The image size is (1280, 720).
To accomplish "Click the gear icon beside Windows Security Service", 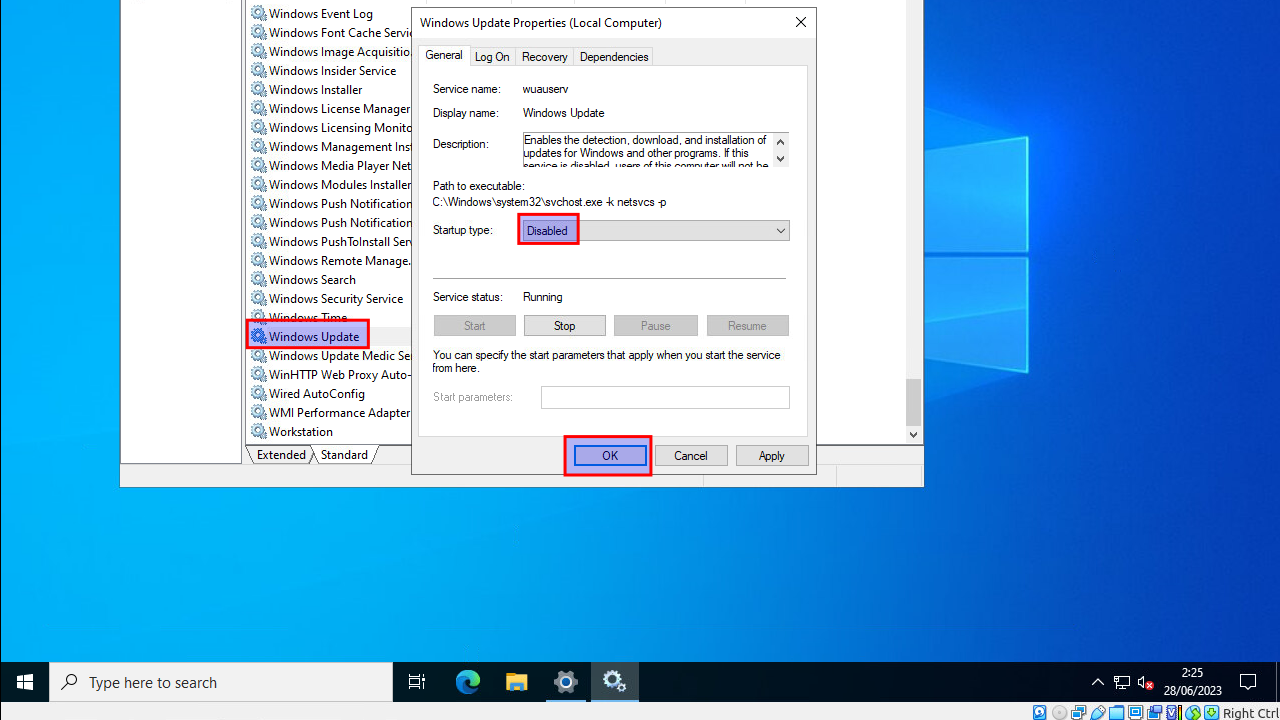I will click(259, 299).
